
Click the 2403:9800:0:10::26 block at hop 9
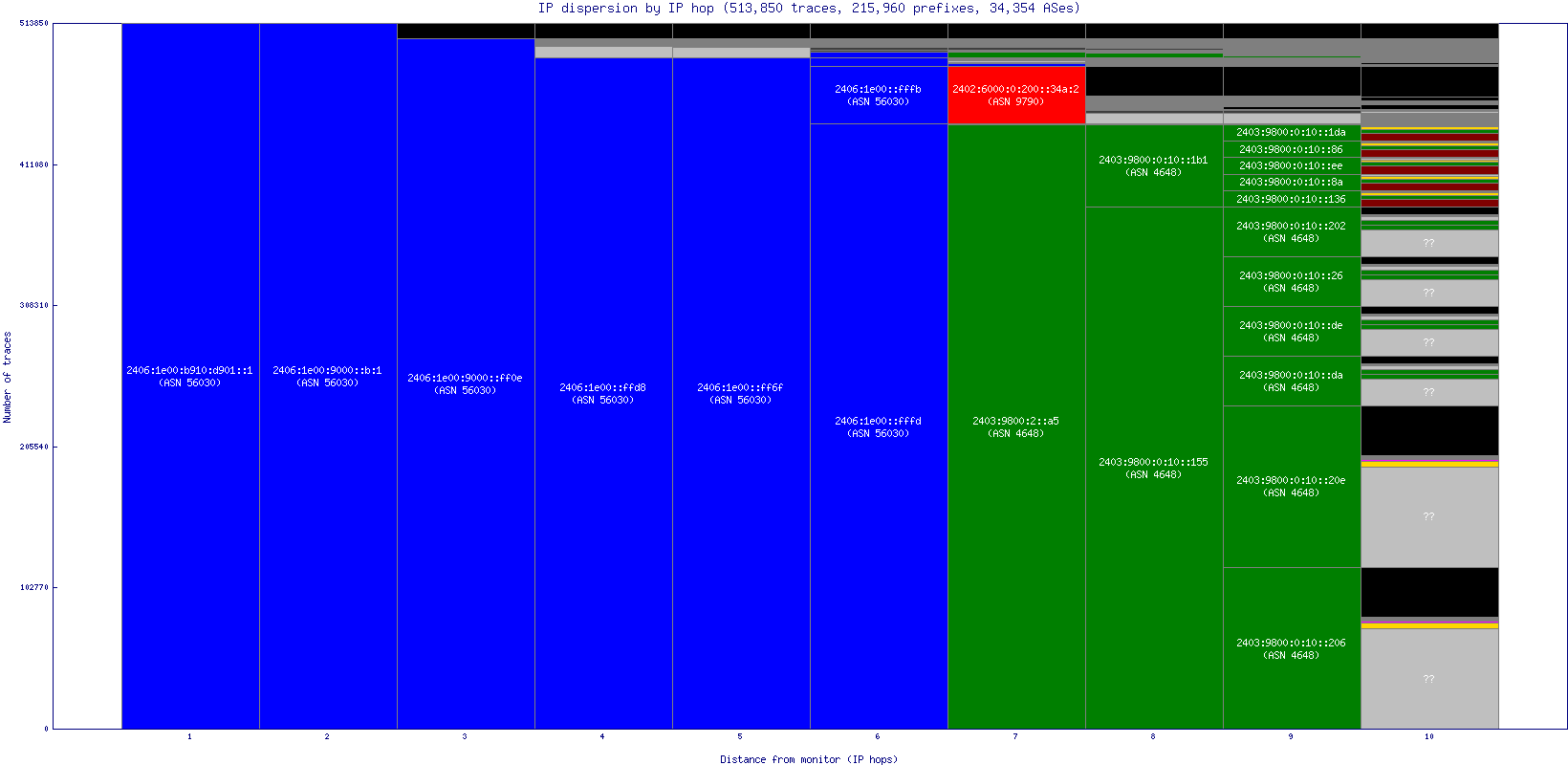[1292, 281]
